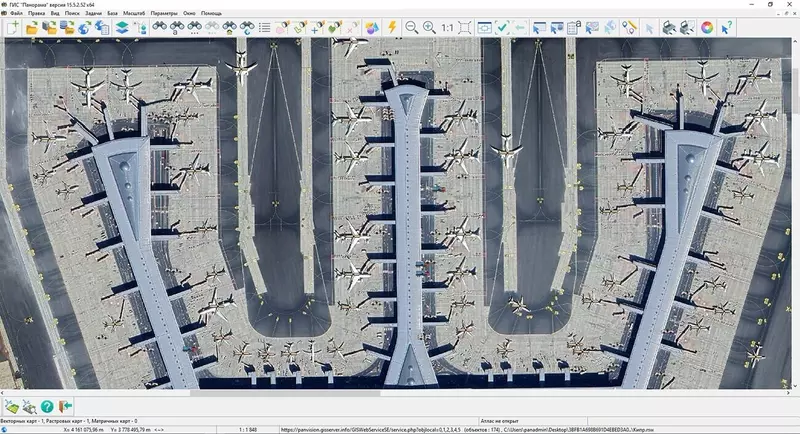Set the map scale to 1:1
800x434 pixels.
pos(447,28)
